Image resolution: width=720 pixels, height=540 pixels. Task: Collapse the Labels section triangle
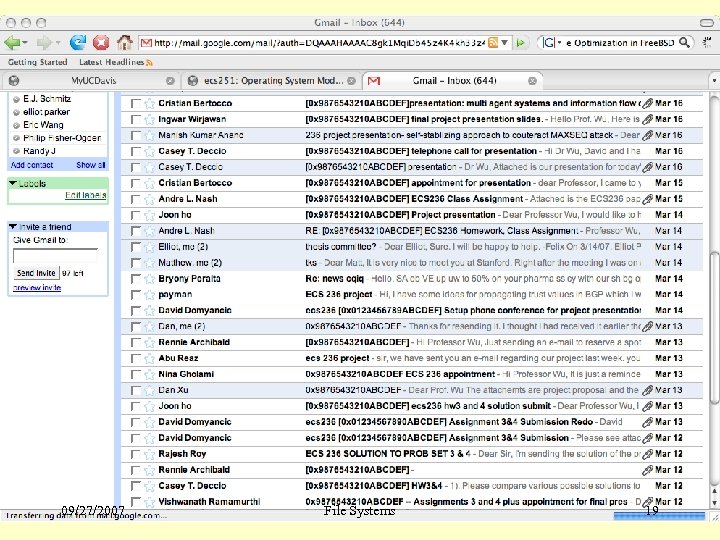[x=13, y=184]
